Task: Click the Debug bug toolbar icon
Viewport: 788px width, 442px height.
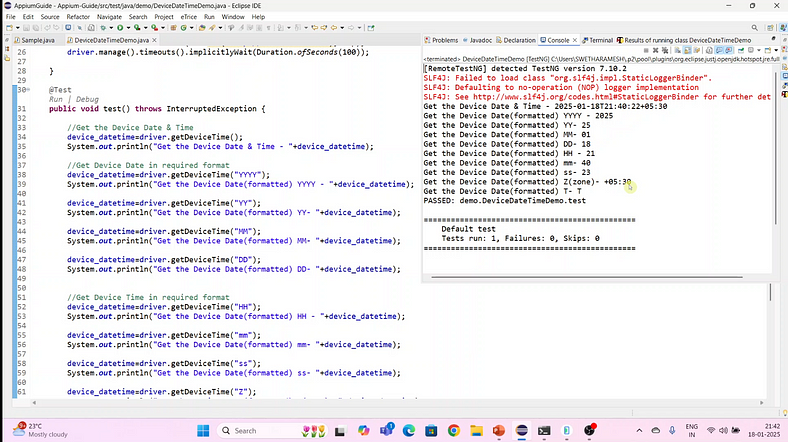Action: 103,28
